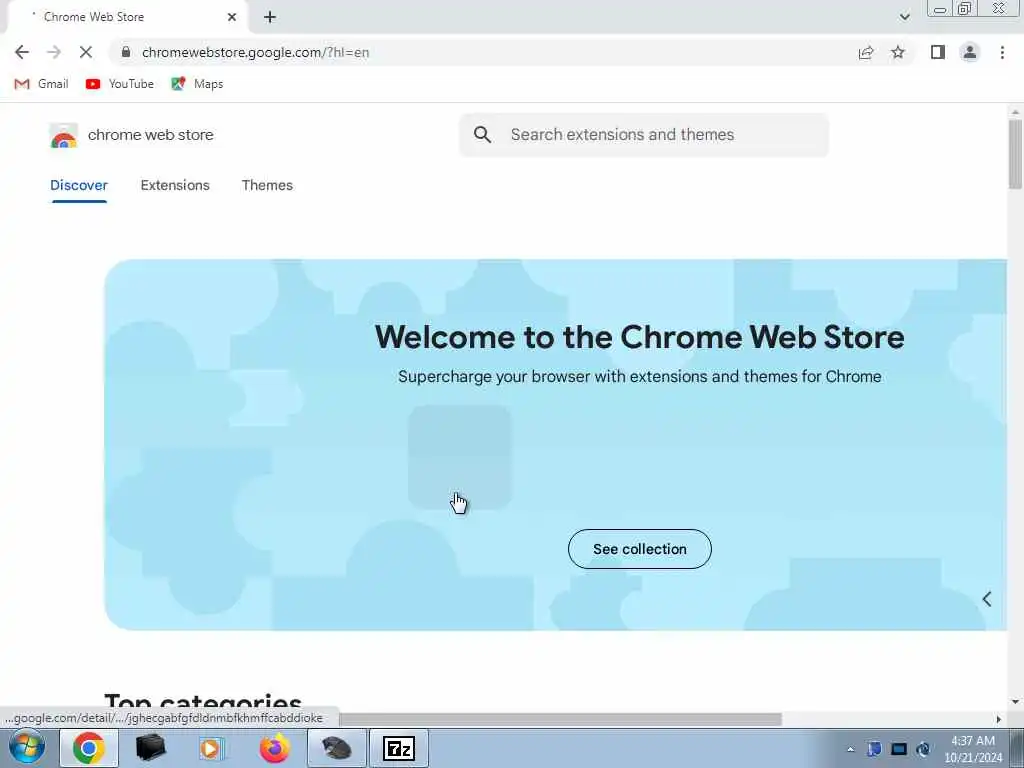Image resolution: width=1024 pixels, height=768 pixels.
Task: Open a new tab with the plus button
Action: point(270,17)
